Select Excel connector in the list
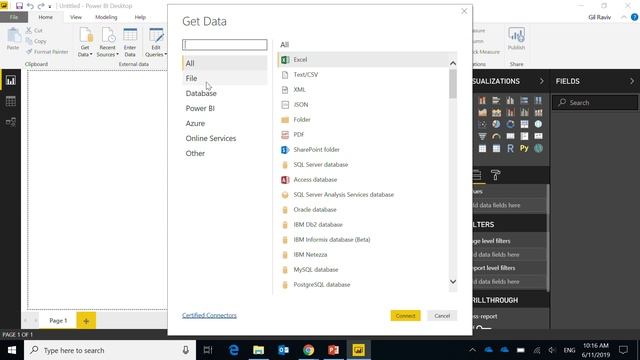 coord(363,60)
